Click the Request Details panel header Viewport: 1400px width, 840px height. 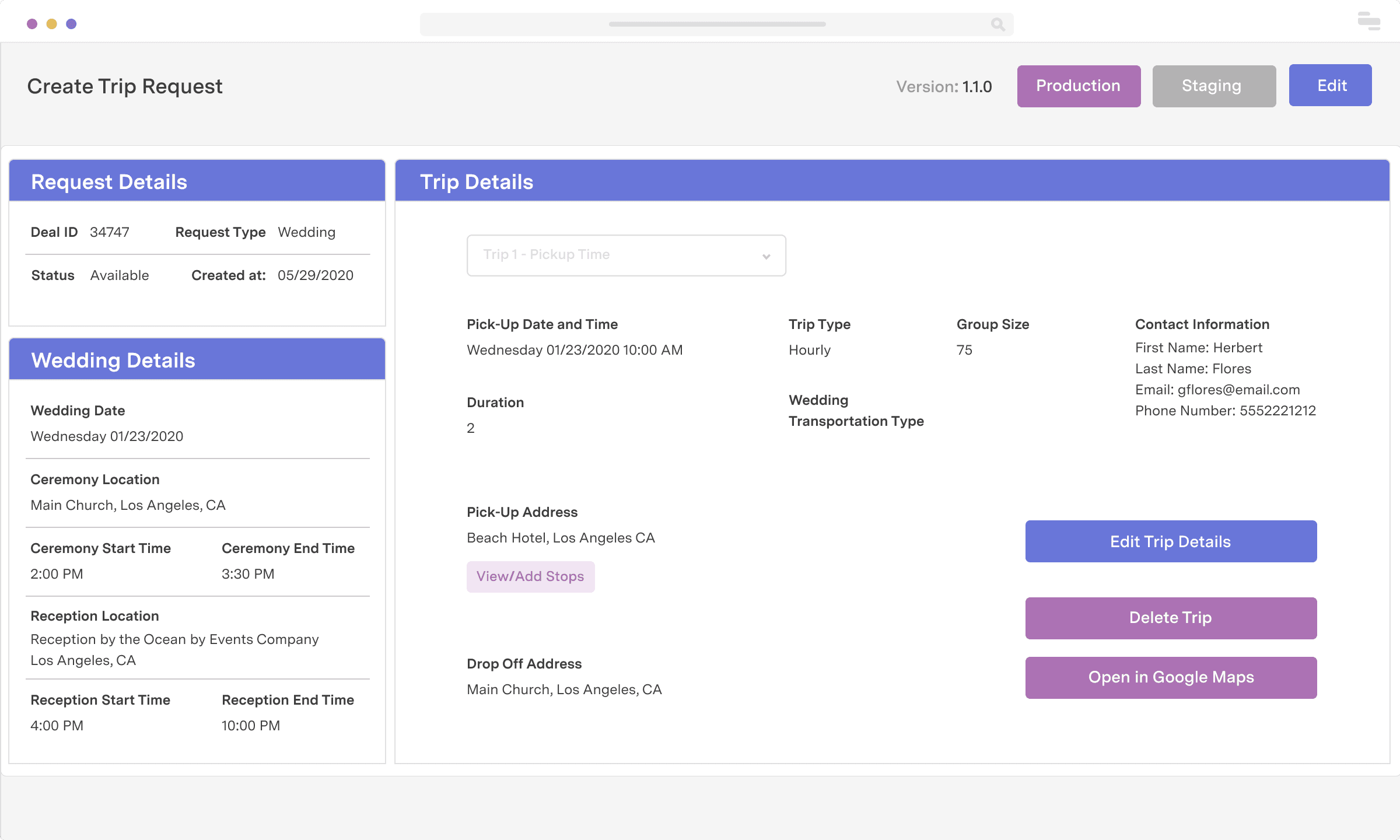109,181
